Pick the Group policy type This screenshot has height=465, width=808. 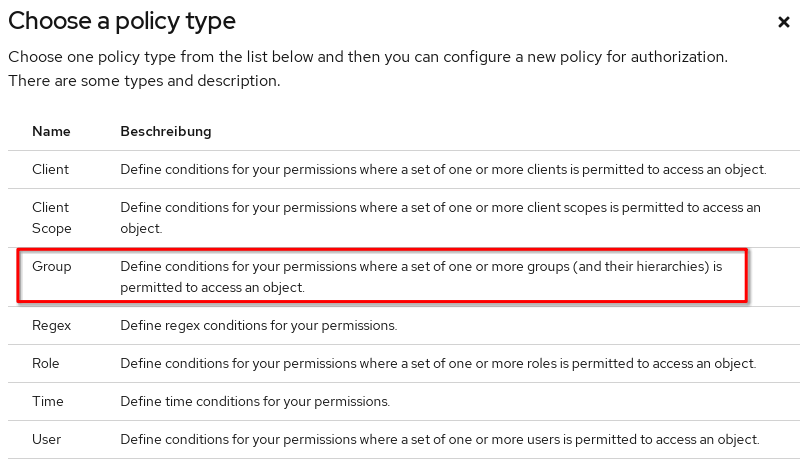coord(52,267)
